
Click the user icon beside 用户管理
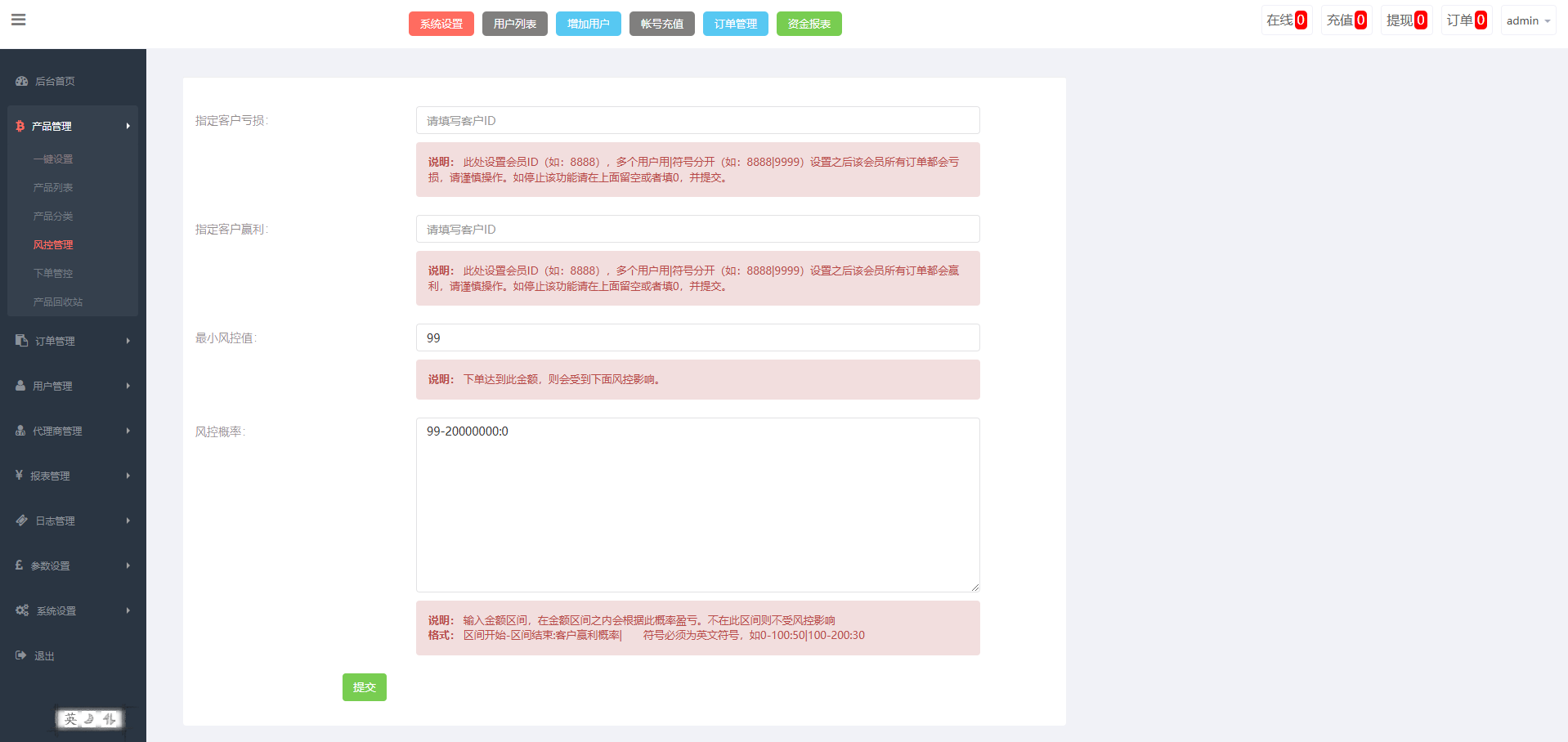20,386
